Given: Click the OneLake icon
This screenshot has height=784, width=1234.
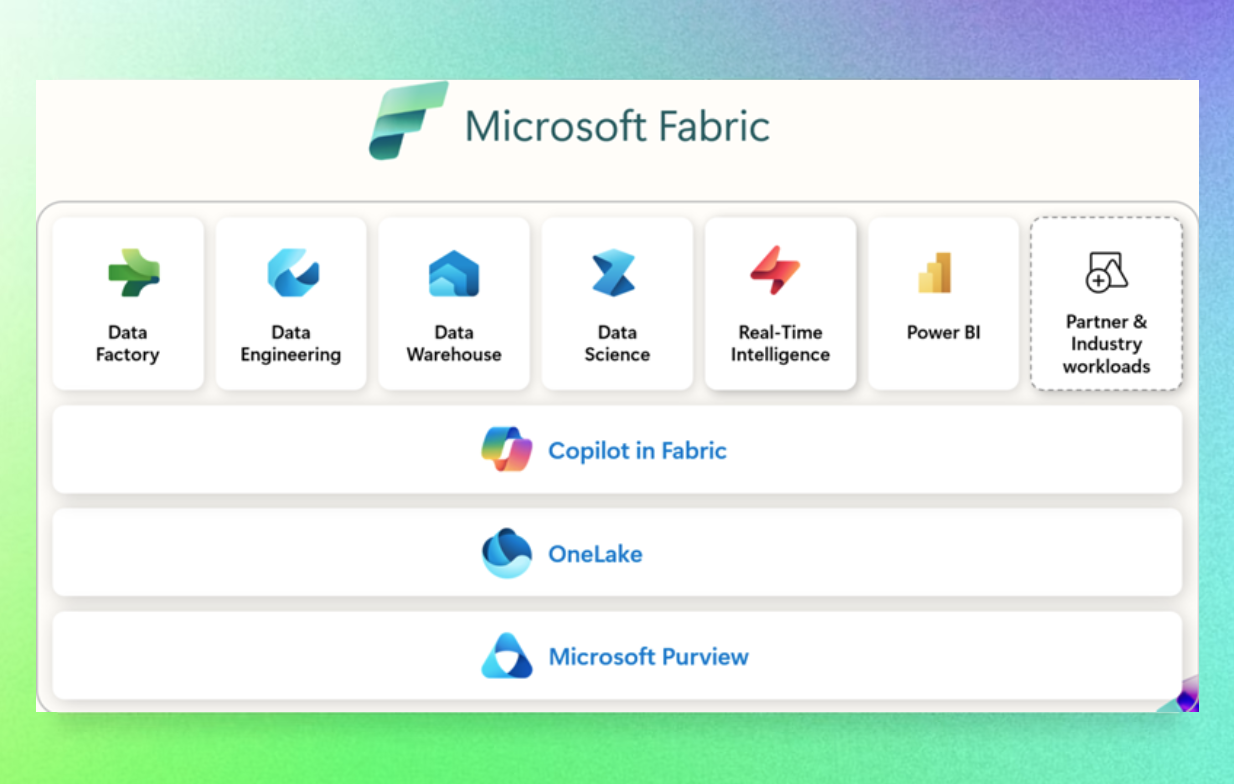Looking at the screenshot, I should tap(507, 553).
